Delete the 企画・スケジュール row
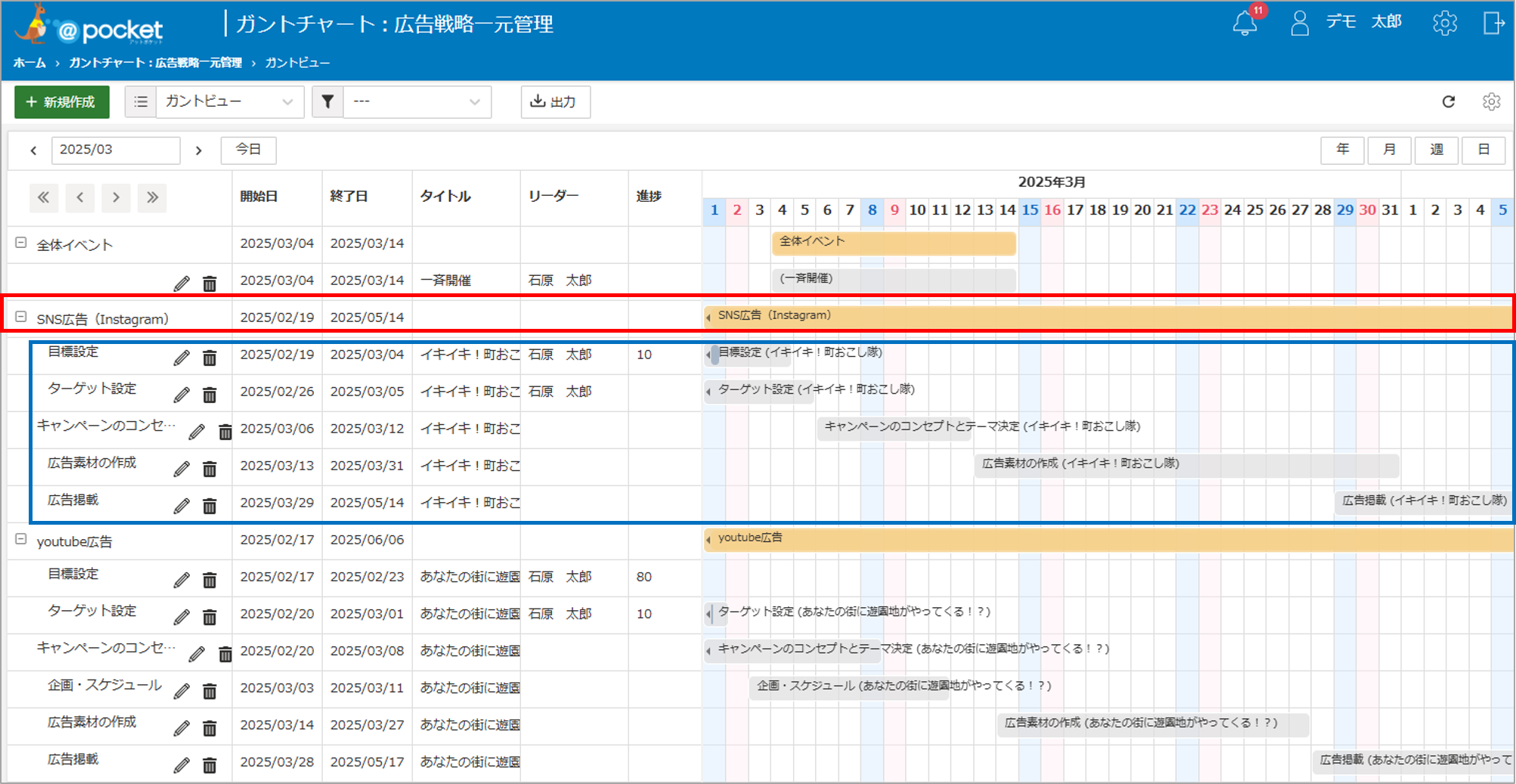The width and height of the screenshot is (1516, 784). [209, 691]
